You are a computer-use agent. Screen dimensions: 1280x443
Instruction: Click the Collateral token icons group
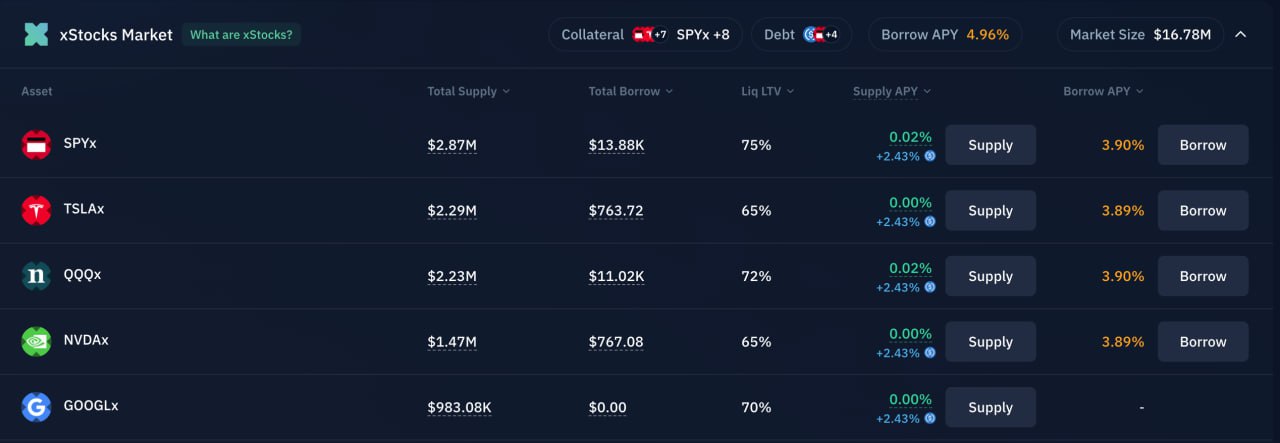pyautogui.click(x=650, y=34)
